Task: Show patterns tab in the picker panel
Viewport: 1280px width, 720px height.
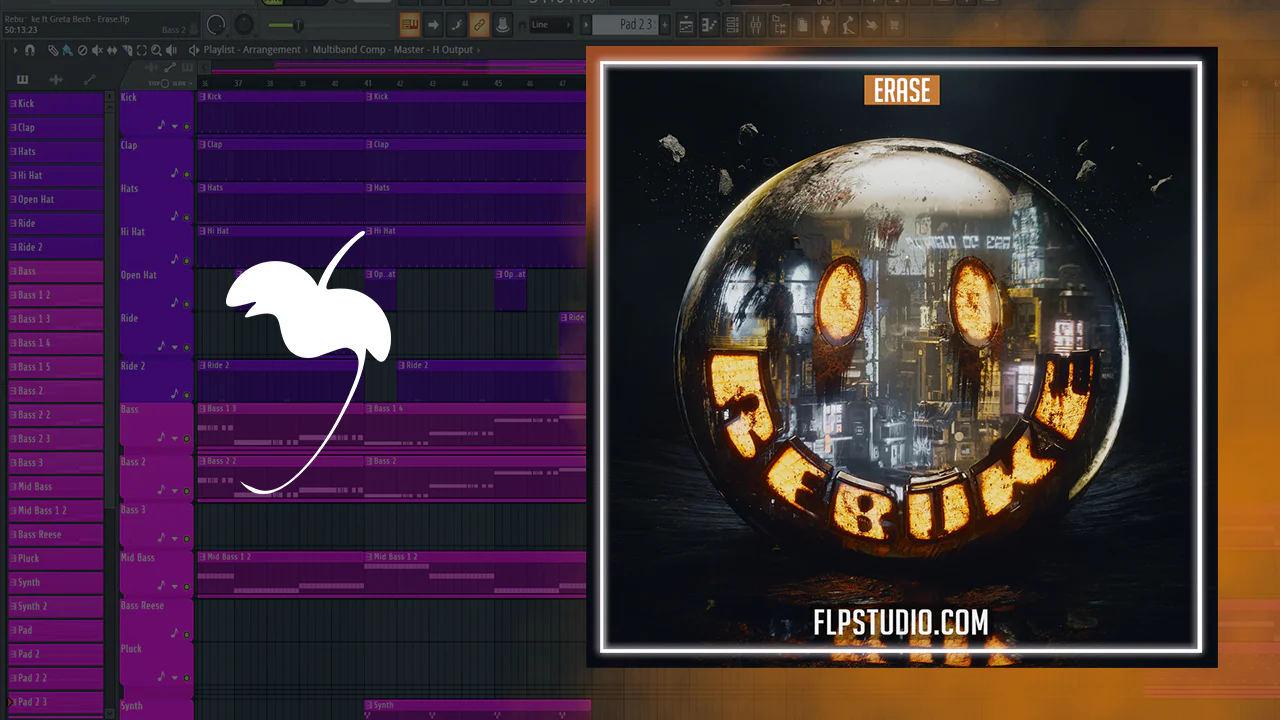Action: (23, 79)
